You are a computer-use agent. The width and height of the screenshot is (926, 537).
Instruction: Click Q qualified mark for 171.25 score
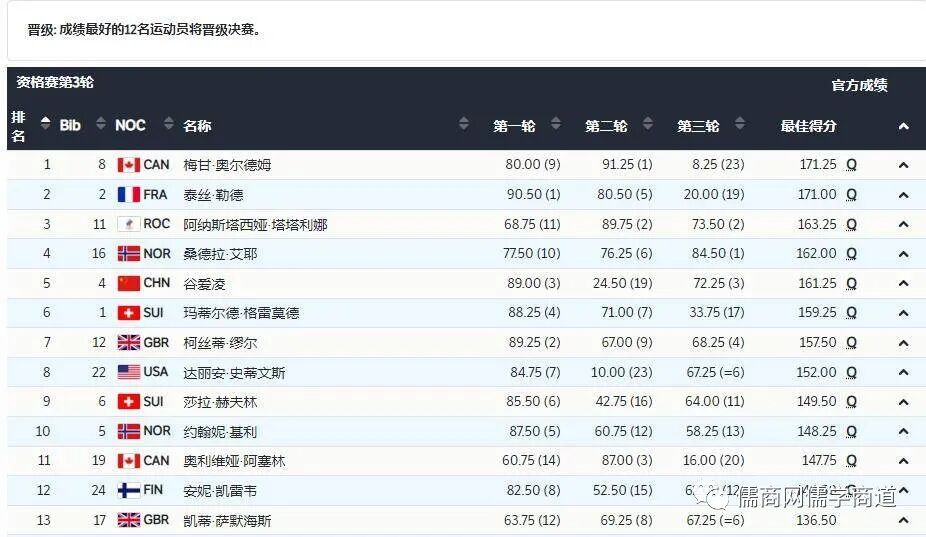pos(851,165)
